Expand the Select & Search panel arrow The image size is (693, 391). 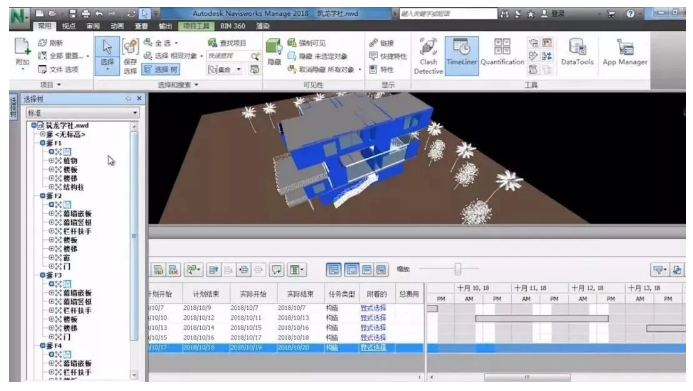pyautogui.click(x=196, y=85)
